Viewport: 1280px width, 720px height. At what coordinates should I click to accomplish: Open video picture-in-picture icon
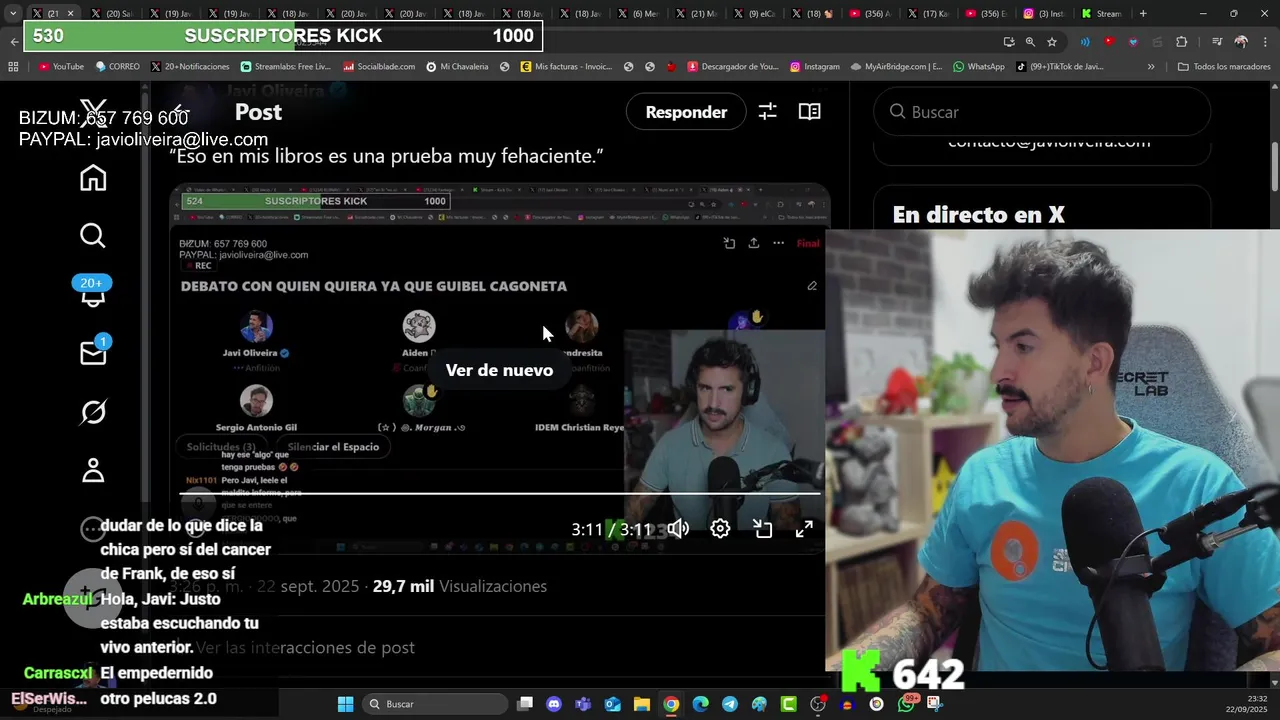click(x=763, y=529)
